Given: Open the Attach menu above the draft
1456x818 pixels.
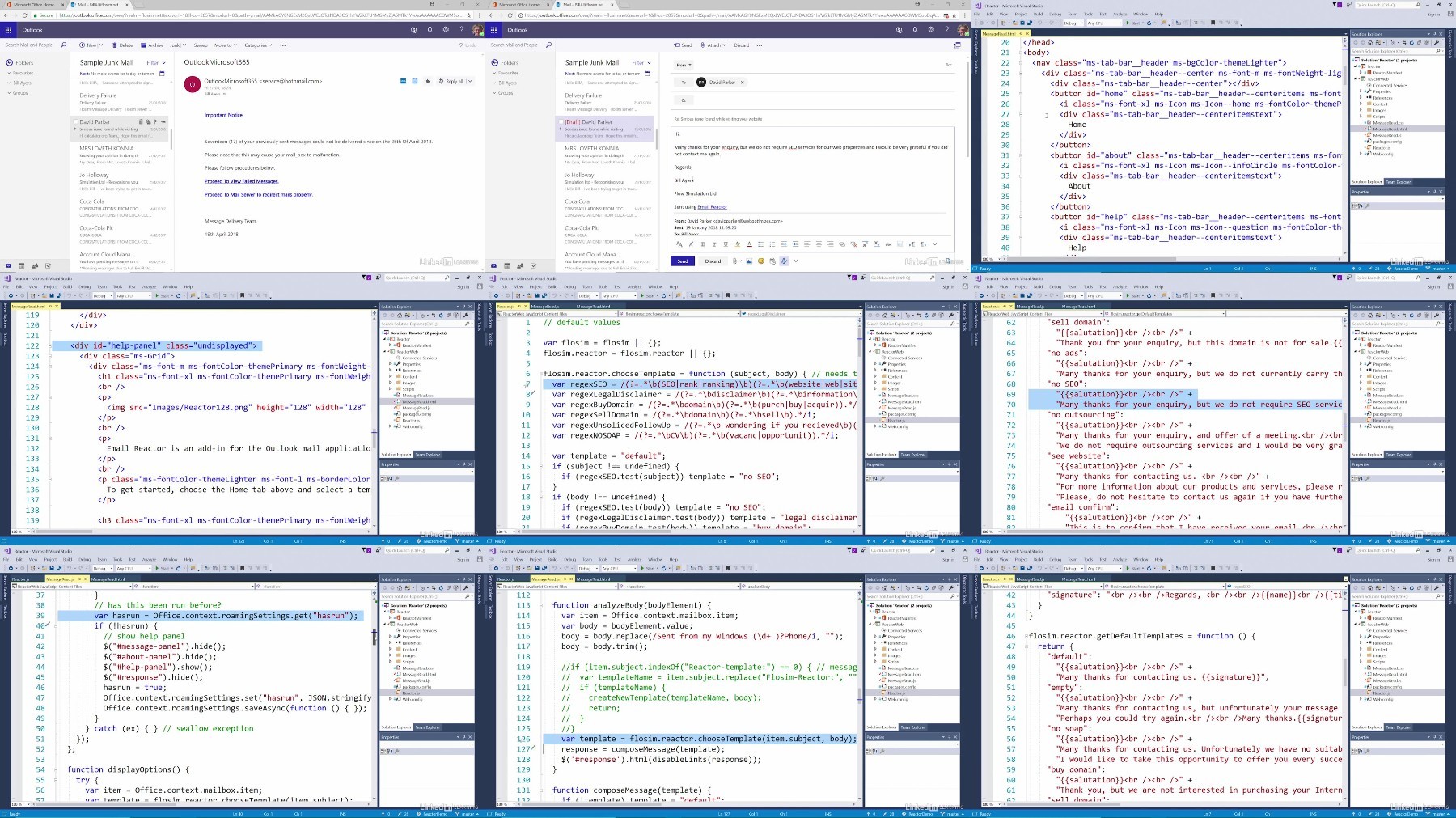Looking at the screenshot, I should (x=713, y=45).
